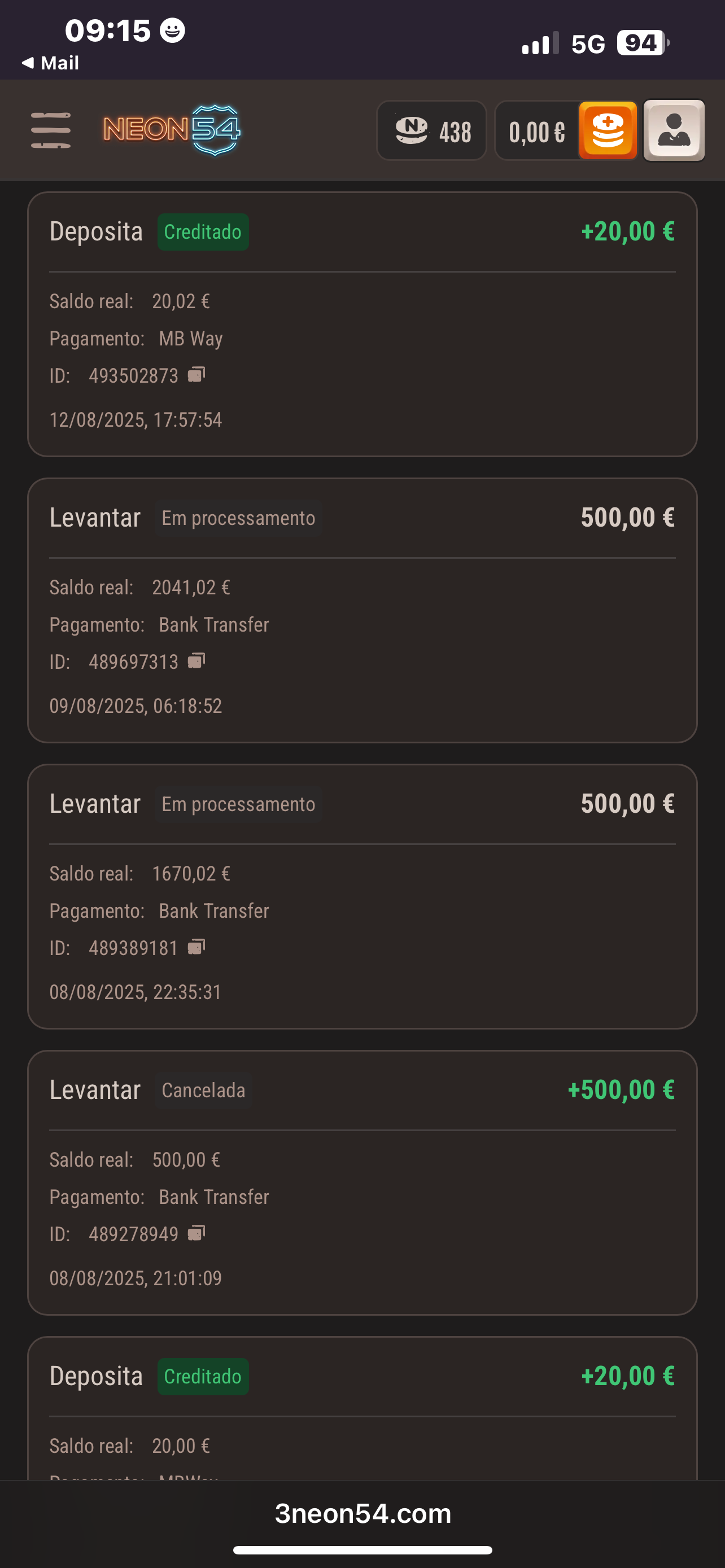Tap the Creditado badge on top deposit
This screenshot has width=725, height=1568.
[x=203, y=232]
